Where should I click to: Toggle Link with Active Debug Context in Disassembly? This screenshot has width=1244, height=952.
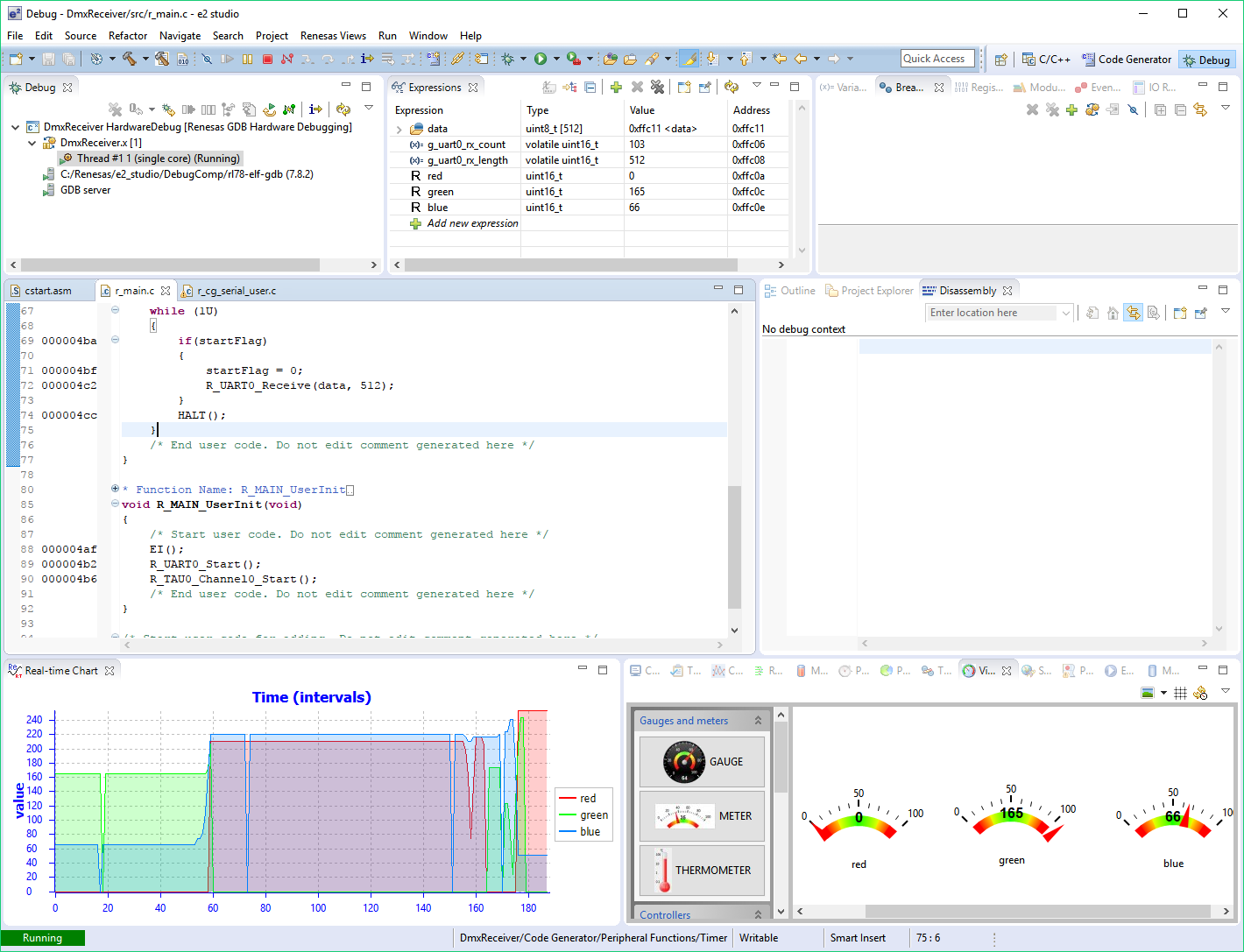[1134, 313]
